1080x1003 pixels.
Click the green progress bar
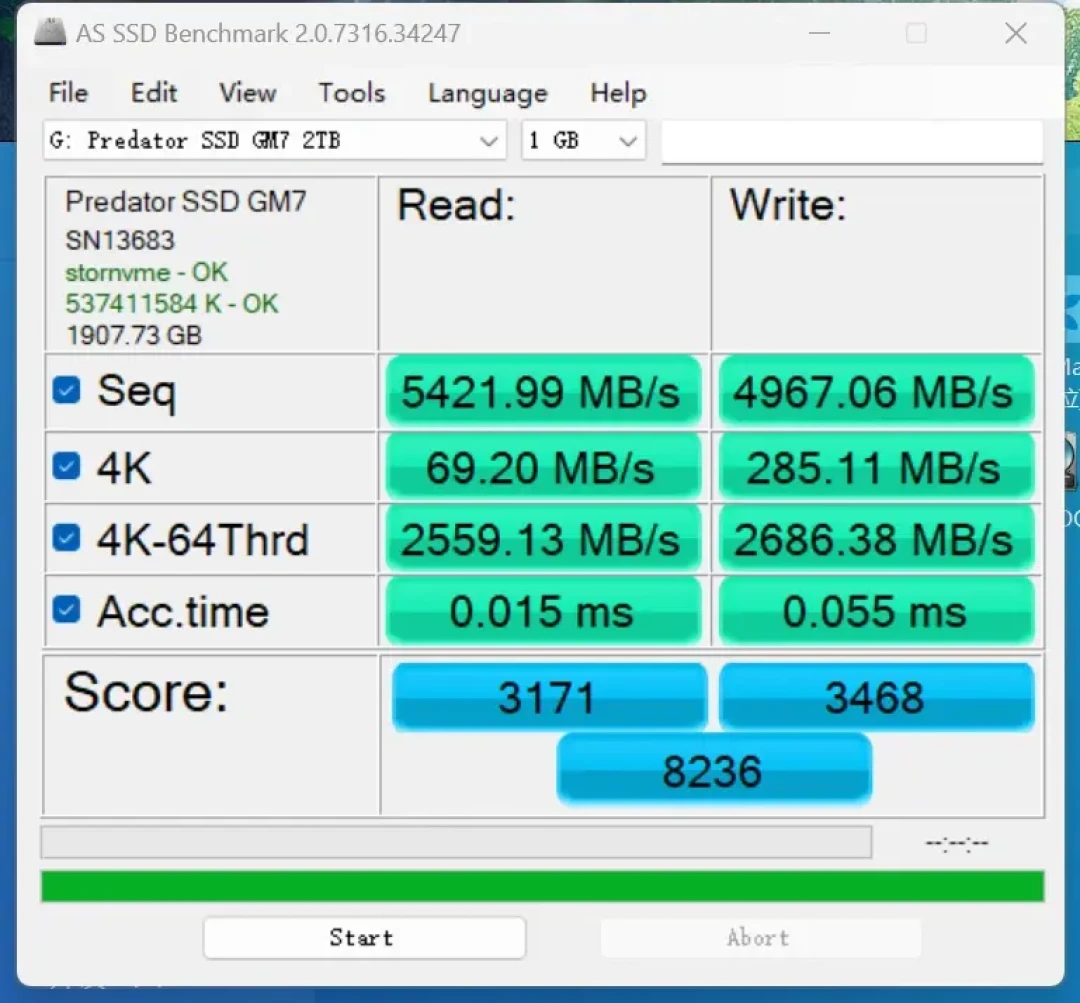pyautogui.click(x=543, y=886)
